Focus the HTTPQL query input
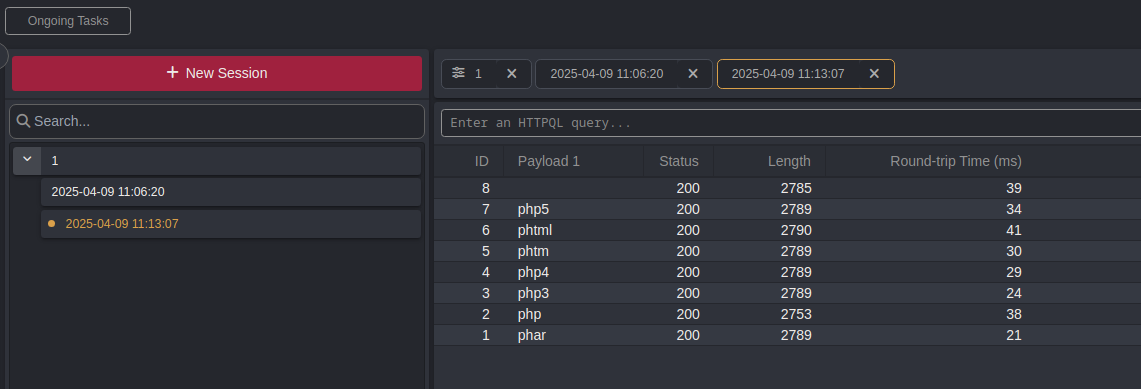Image resolution: width=1141 pixels, height=389 pixels. click(791, 123)
